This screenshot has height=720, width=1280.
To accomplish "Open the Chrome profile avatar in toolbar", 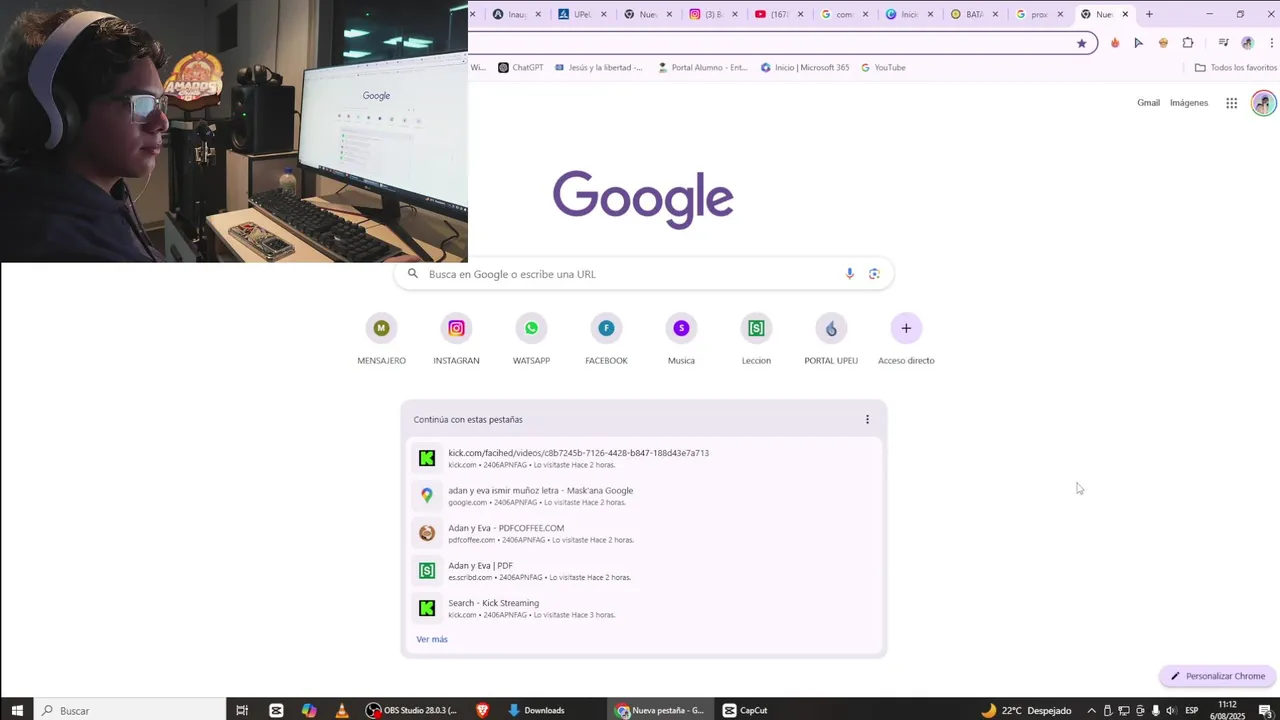I will 1247,43.
